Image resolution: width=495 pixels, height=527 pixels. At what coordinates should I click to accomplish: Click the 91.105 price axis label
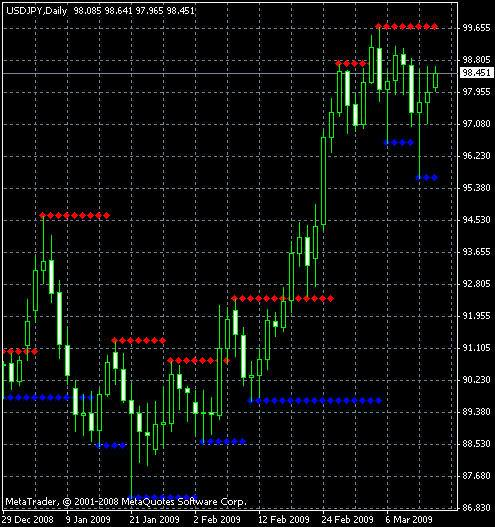pos(477,348)
